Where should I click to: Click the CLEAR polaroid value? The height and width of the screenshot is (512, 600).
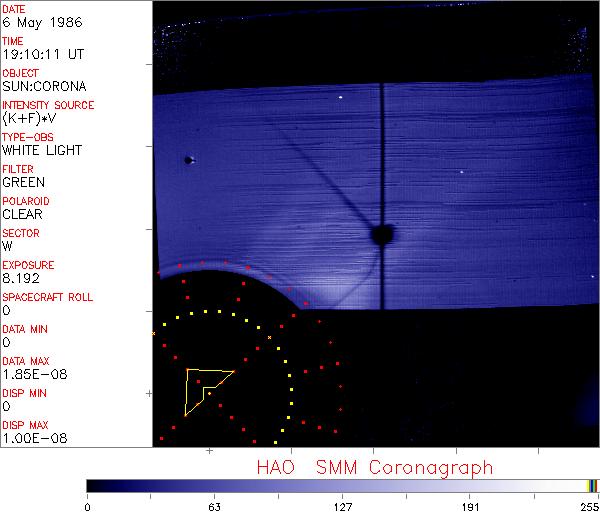[22, 214]
